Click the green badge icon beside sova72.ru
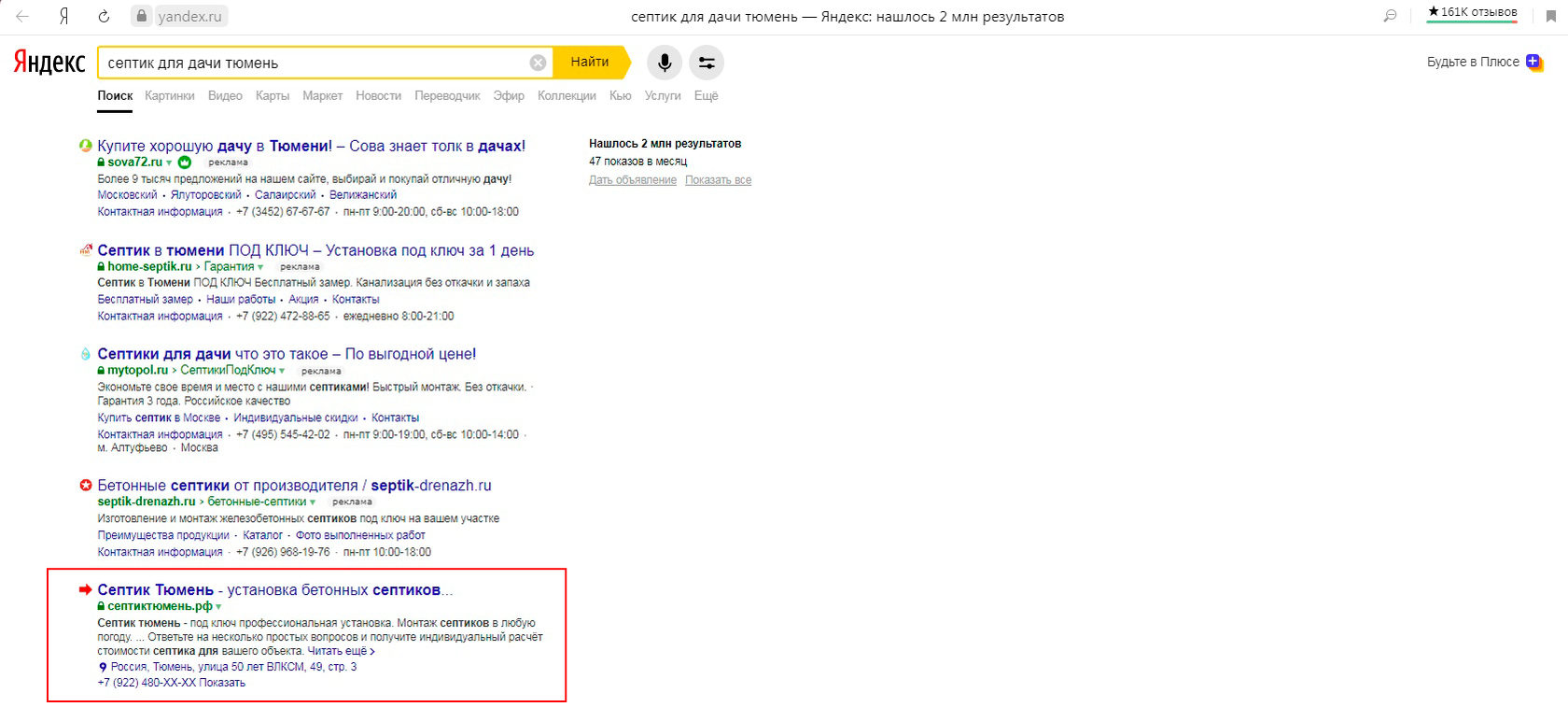The image size is (1568, 707). click(185, 163)
